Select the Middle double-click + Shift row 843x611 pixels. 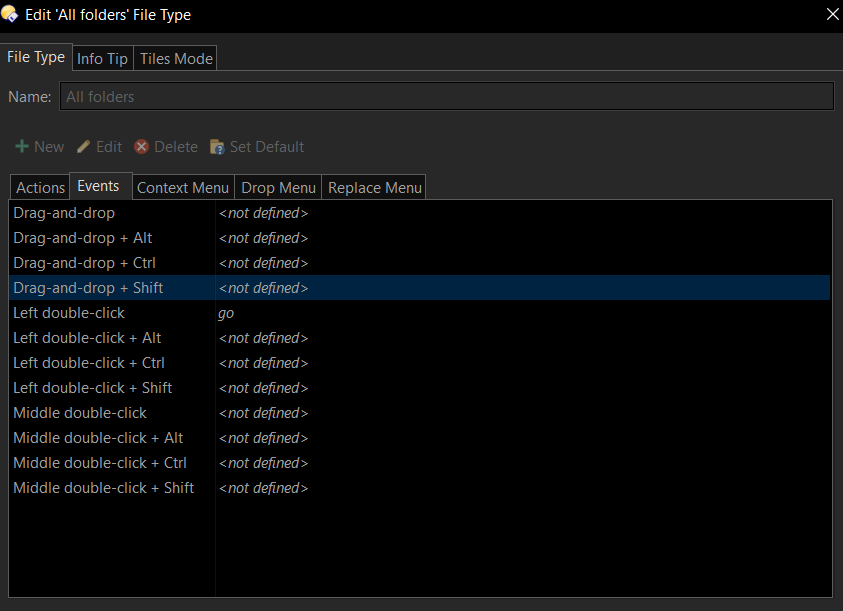tap(104, 488)
